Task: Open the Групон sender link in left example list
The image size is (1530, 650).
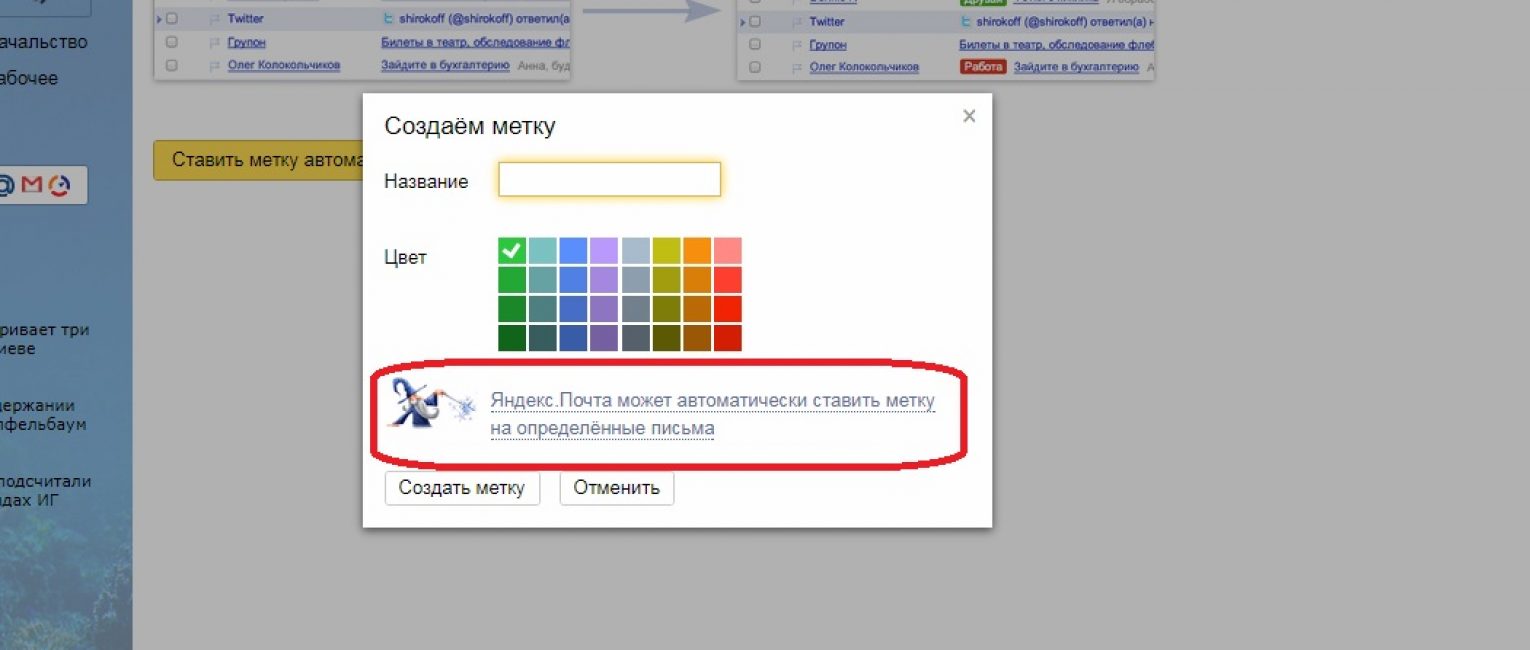Action: pyautogui.click(x=246, y=43)
